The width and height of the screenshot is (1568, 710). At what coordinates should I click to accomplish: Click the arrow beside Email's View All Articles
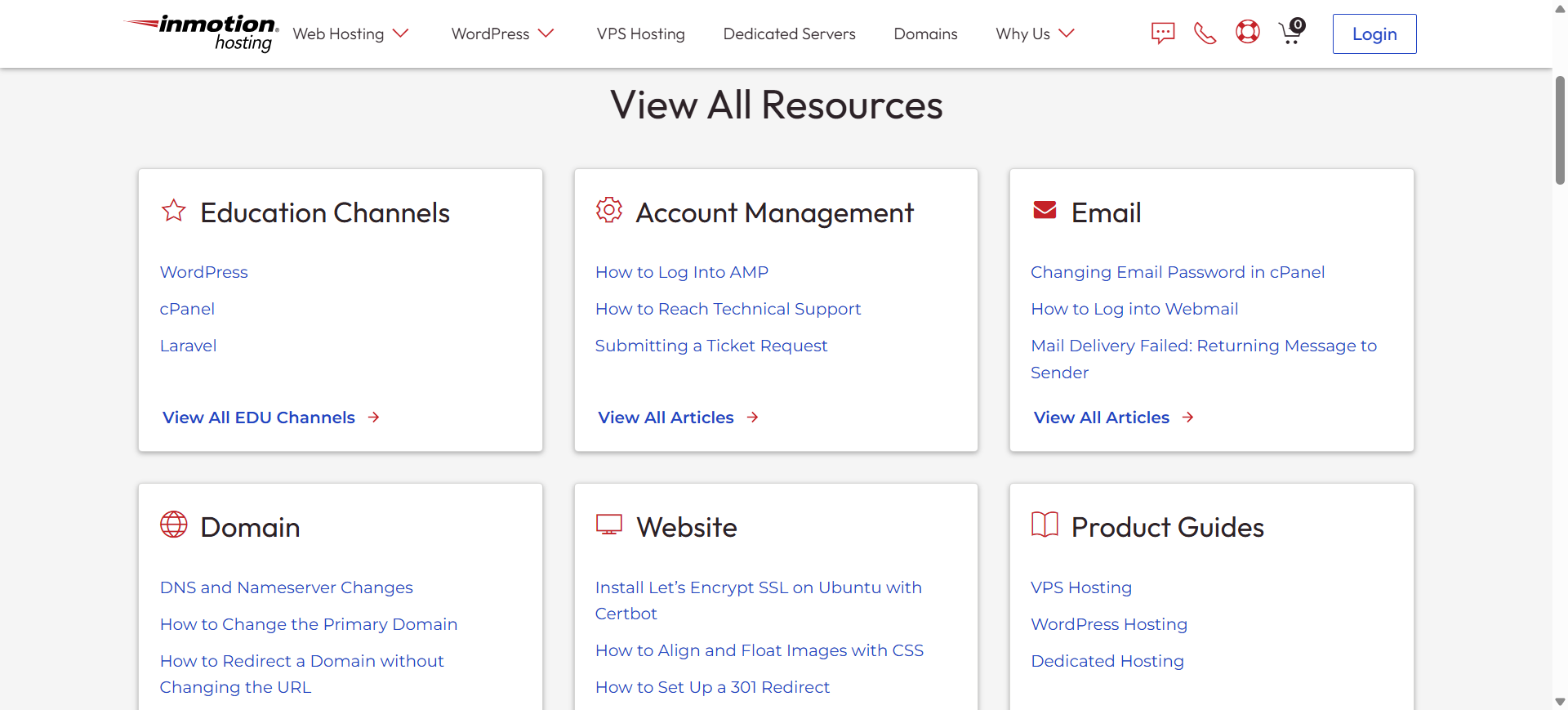click(x=1188, y=418)
